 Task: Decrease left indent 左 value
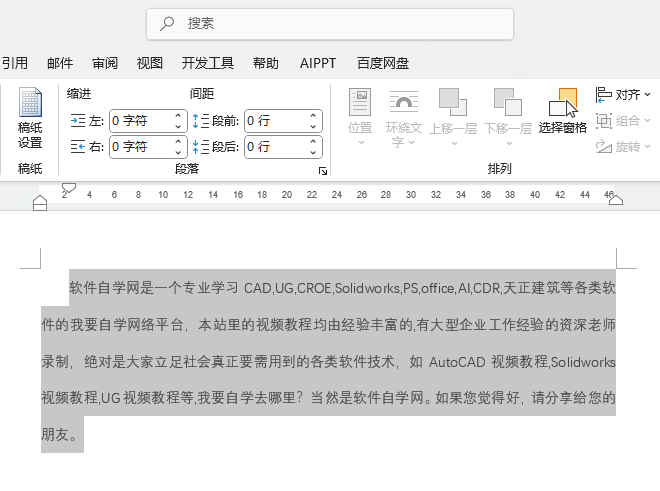coord(178,126)
